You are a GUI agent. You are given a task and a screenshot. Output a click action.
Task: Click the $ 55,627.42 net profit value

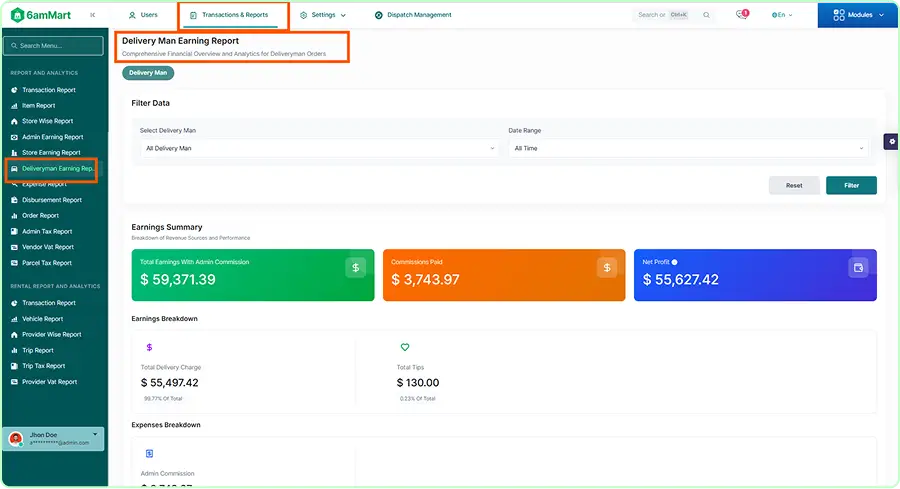[x=681, y=280]
